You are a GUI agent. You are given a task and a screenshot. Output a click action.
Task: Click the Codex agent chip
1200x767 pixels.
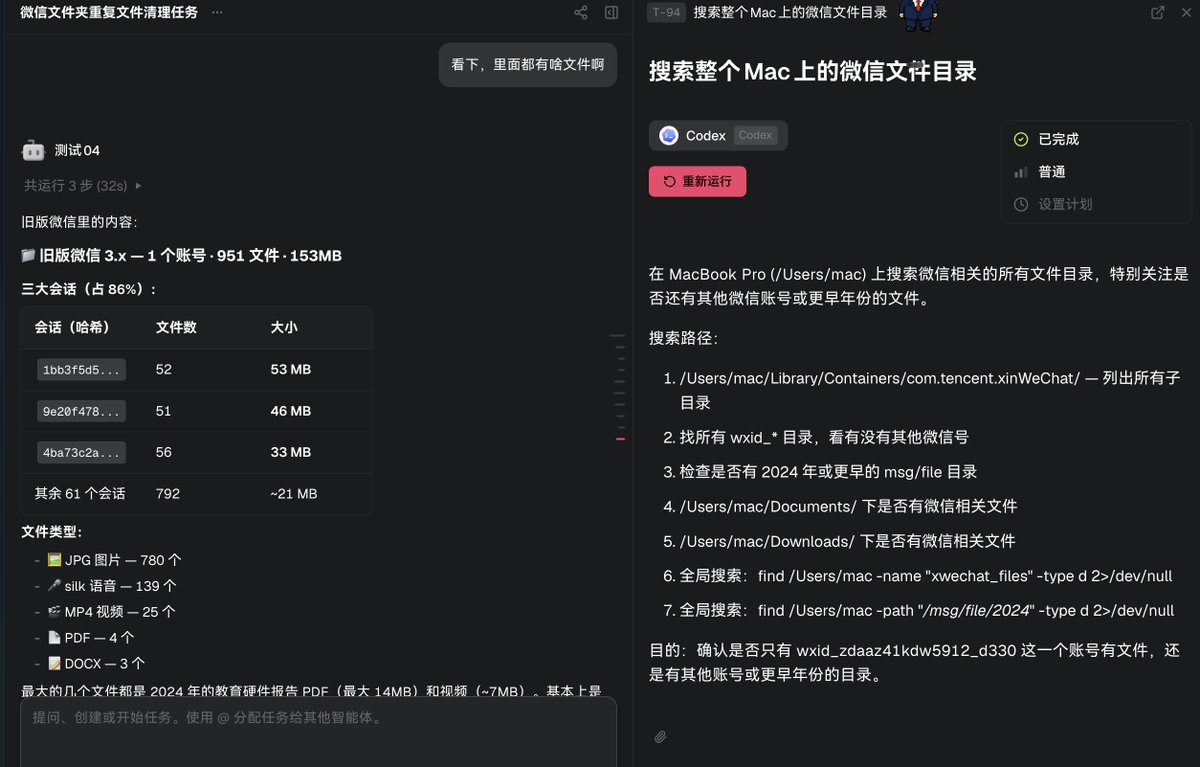click(718, 135)
